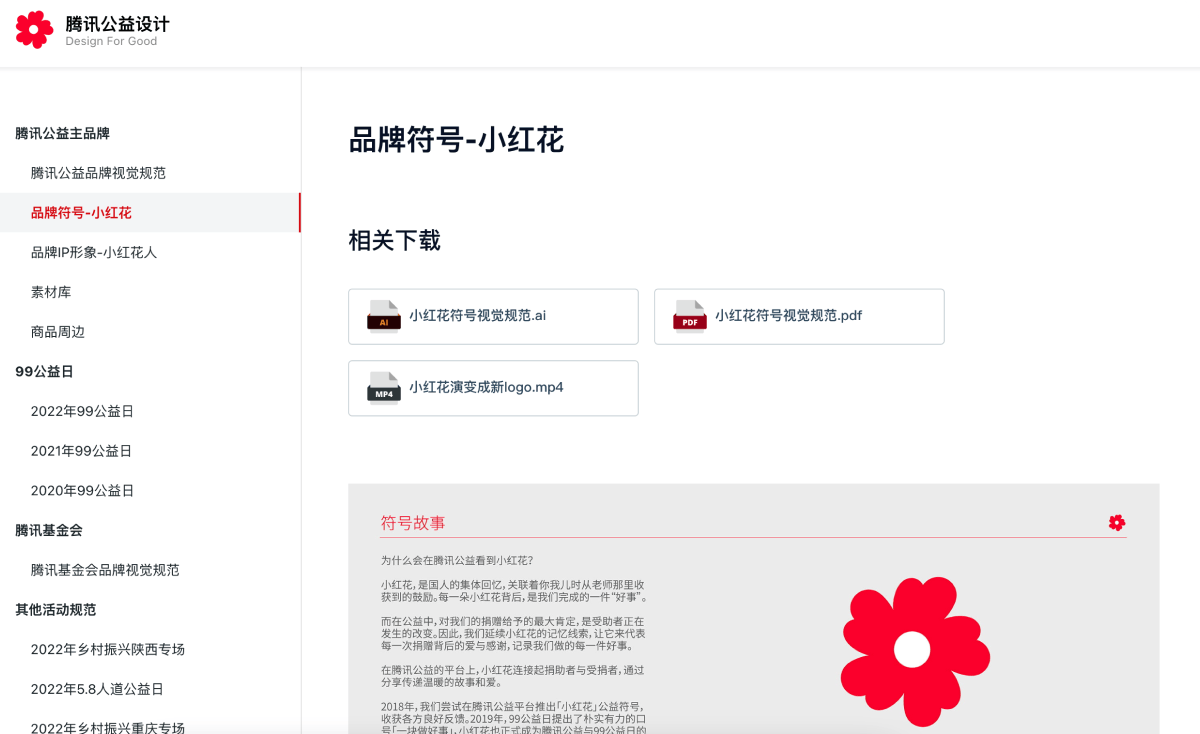Viewport: 1200px width, 734px height.
Task: Click the MP4 file icon
Action: [x=383, y=387]
